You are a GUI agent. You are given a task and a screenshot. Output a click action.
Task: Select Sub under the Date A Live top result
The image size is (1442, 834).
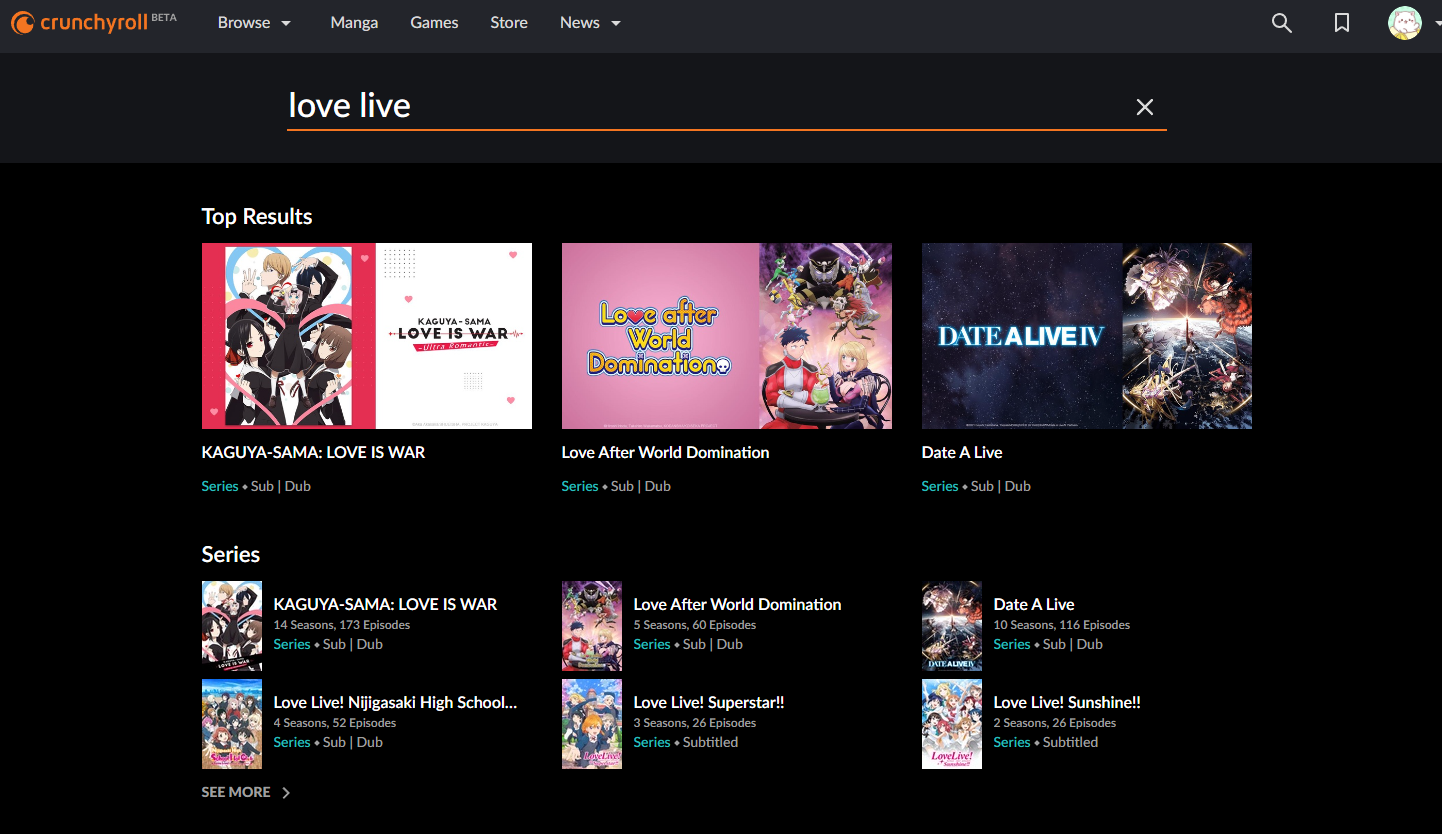point(982,486)
